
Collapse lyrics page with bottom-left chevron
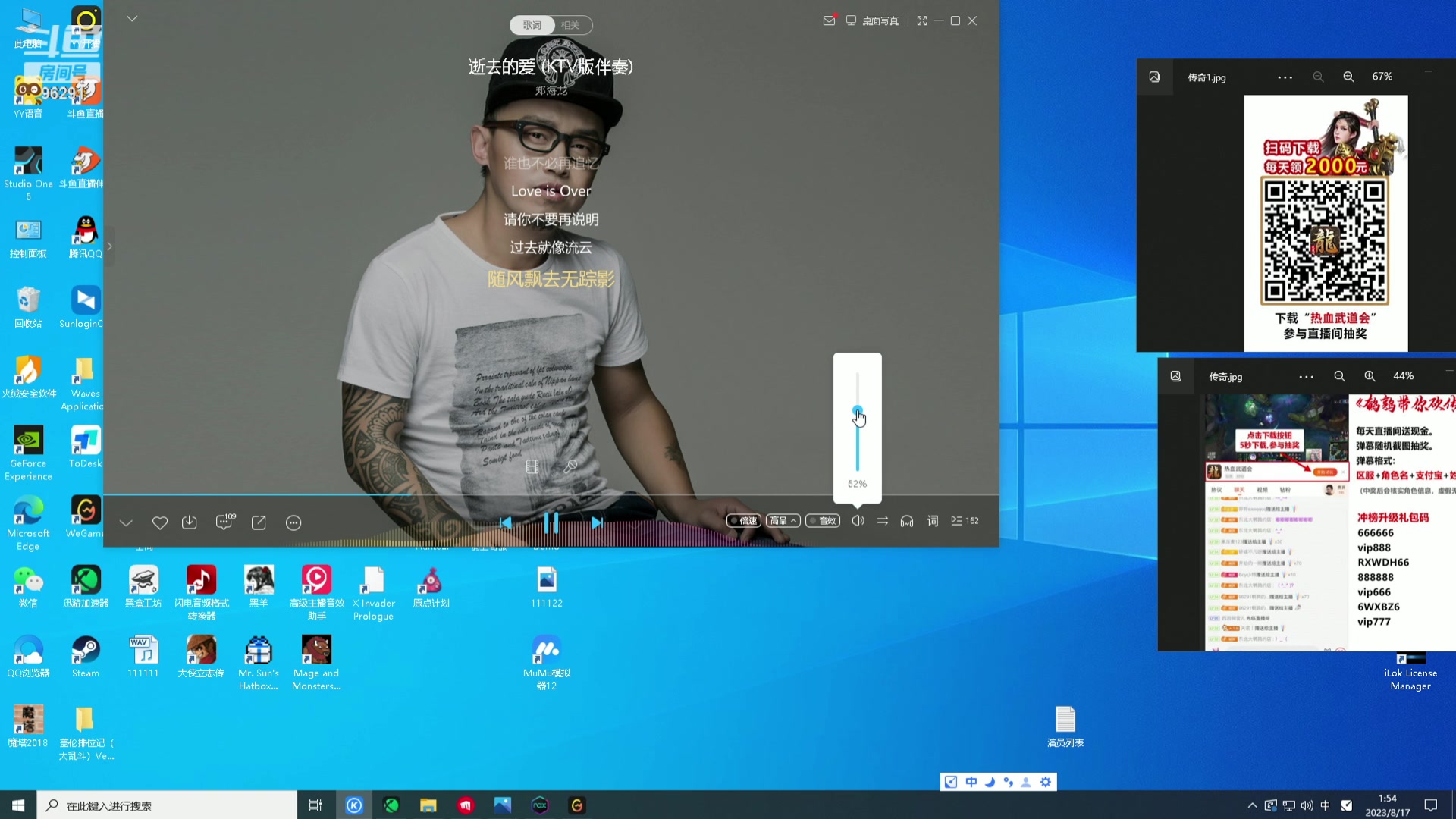tap(126, 522)
